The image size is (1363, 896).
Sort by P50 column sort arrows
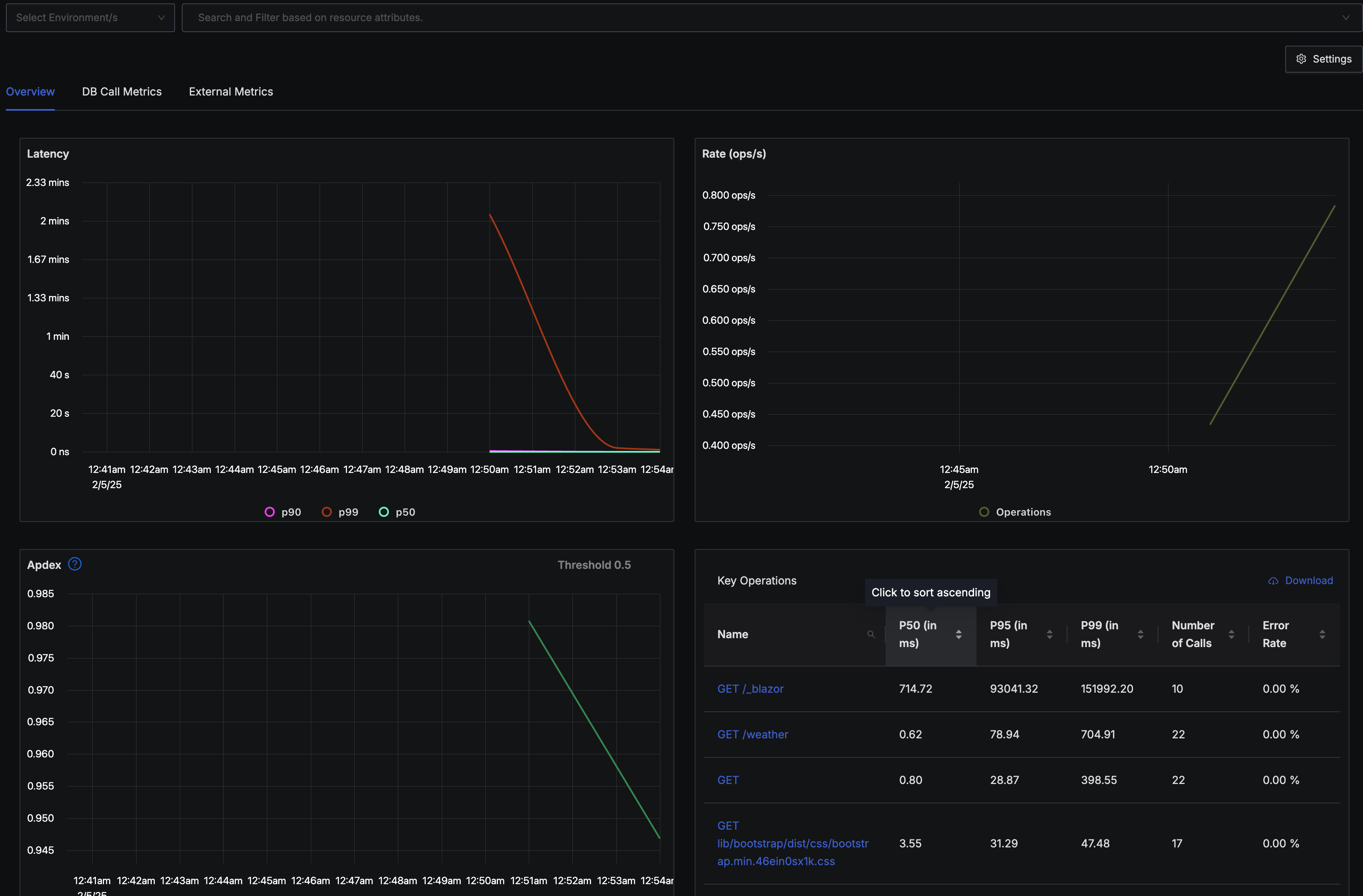tap(958, 634)
